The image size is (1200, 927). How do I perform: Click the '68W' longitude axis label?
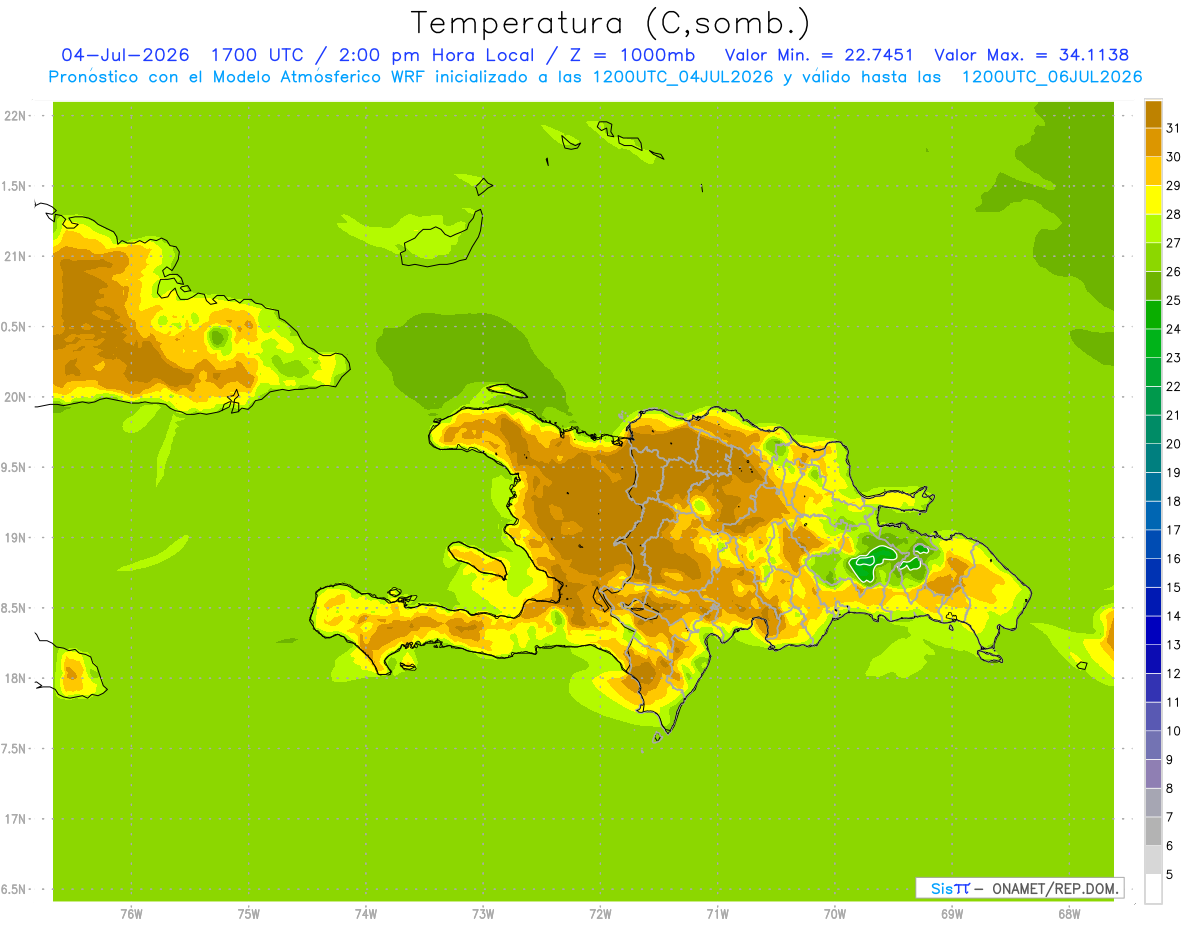click(x=1069, y=914)
